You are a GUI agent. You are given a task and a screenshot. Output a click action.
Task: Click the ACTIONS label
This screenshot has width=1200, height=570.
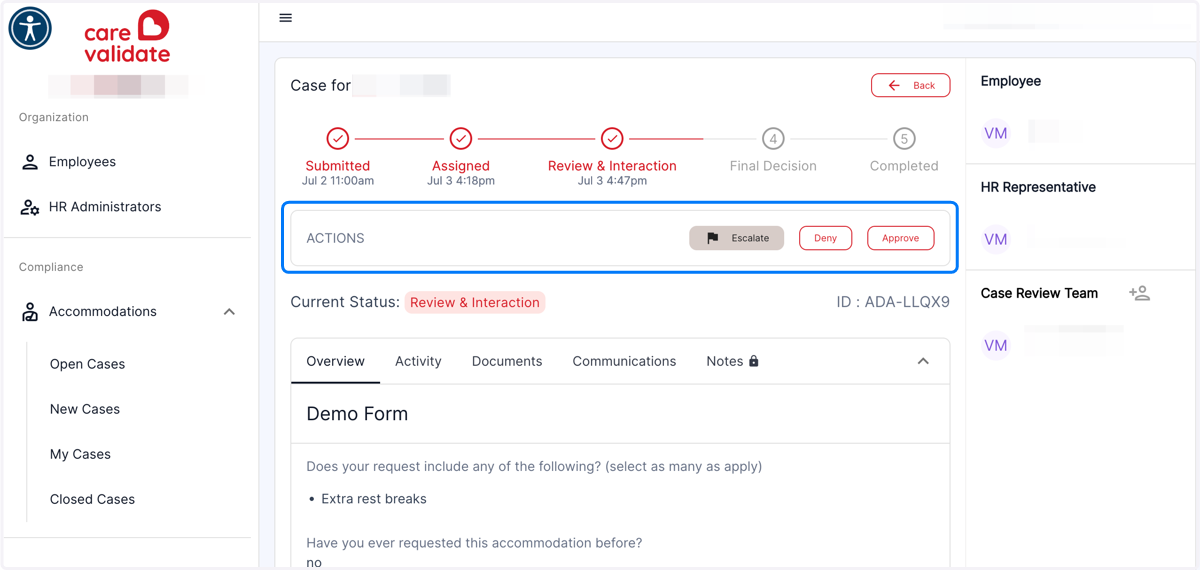tap(335, 238)
